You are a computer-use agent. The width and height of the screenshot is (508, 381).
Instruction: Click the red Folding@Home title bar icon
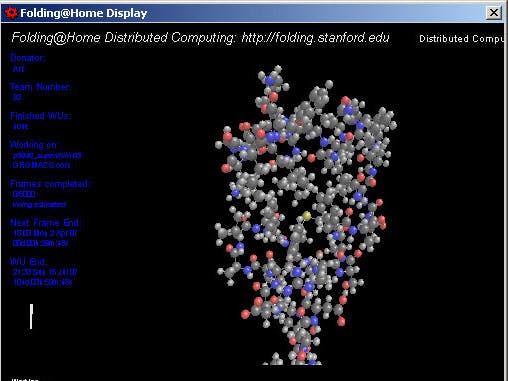10,13
